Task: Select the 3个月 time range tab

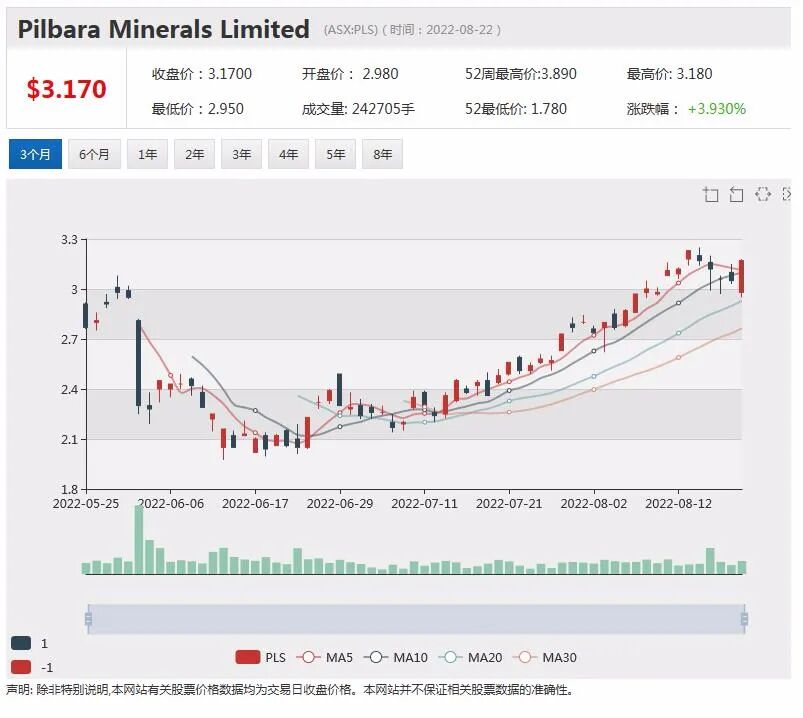Action: (35, 154)
